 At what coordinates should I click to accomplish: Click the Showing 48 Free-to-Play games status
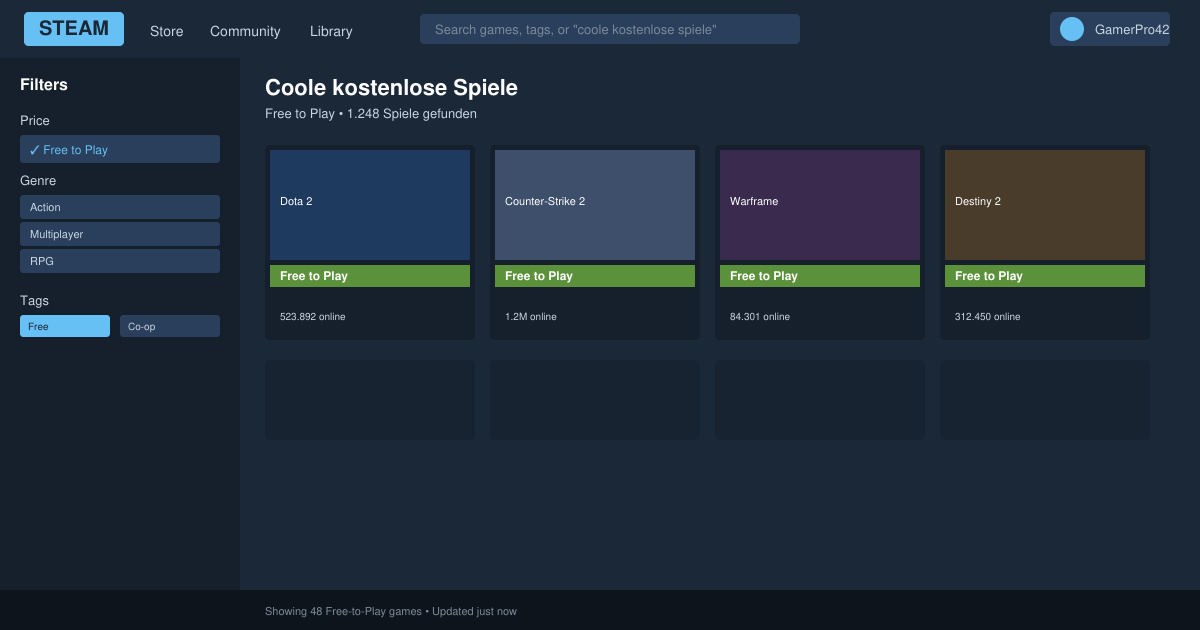point(391,611)
